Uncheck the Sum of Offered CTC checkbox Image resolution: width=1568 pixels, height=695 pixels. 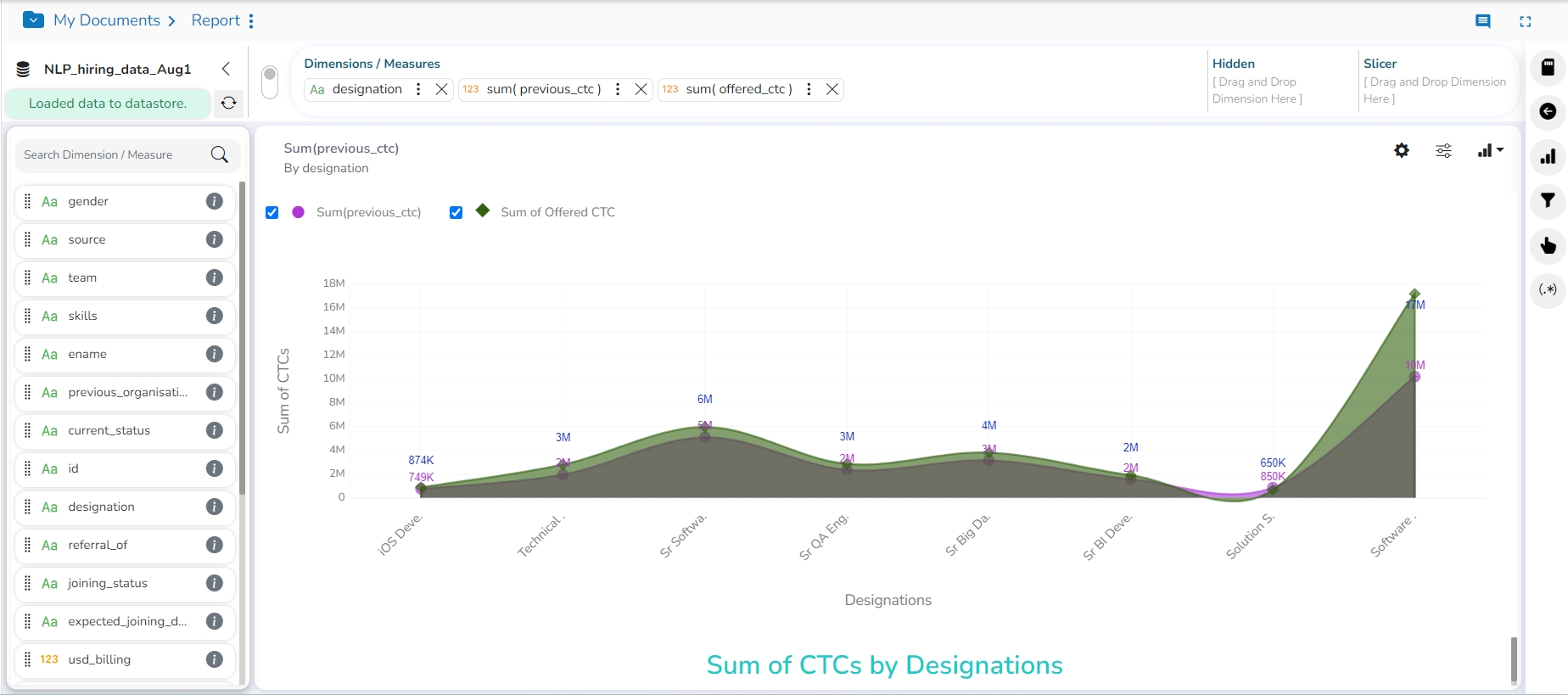[x=456, y=212]
